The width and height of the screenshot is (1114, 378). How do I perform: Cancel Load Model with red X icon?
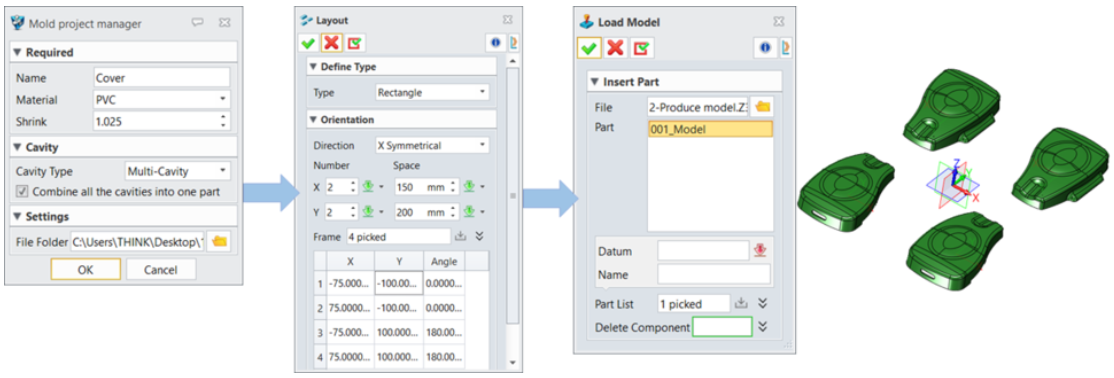pos(615,48)
